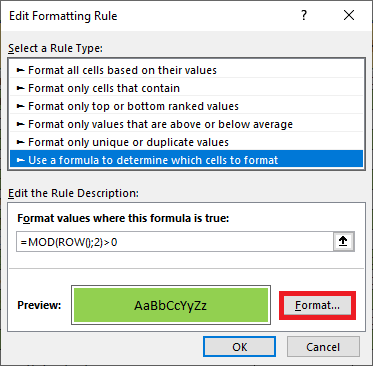Click the question mark help icon
Screen dimensions: 373x366
pos(304,15)
